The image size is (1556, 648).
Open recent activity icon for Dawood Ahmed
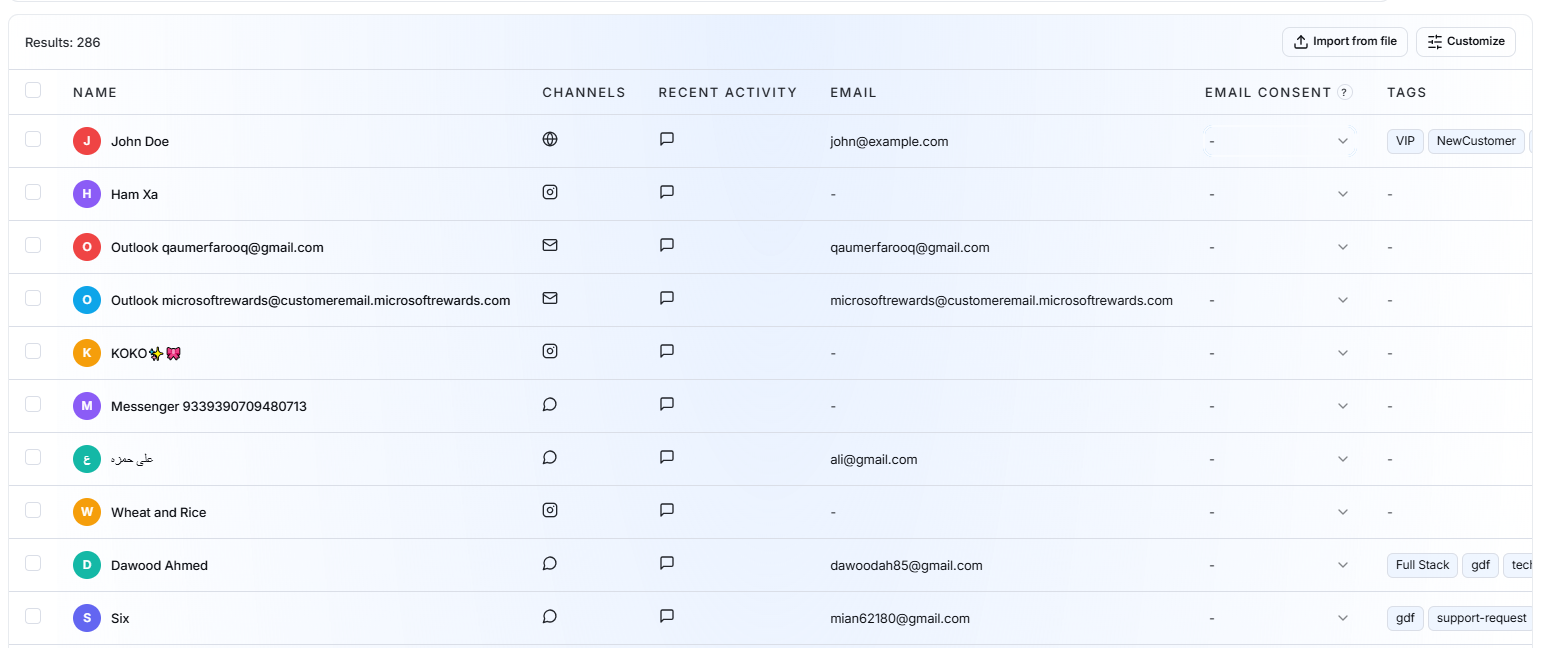pos(667,563)
